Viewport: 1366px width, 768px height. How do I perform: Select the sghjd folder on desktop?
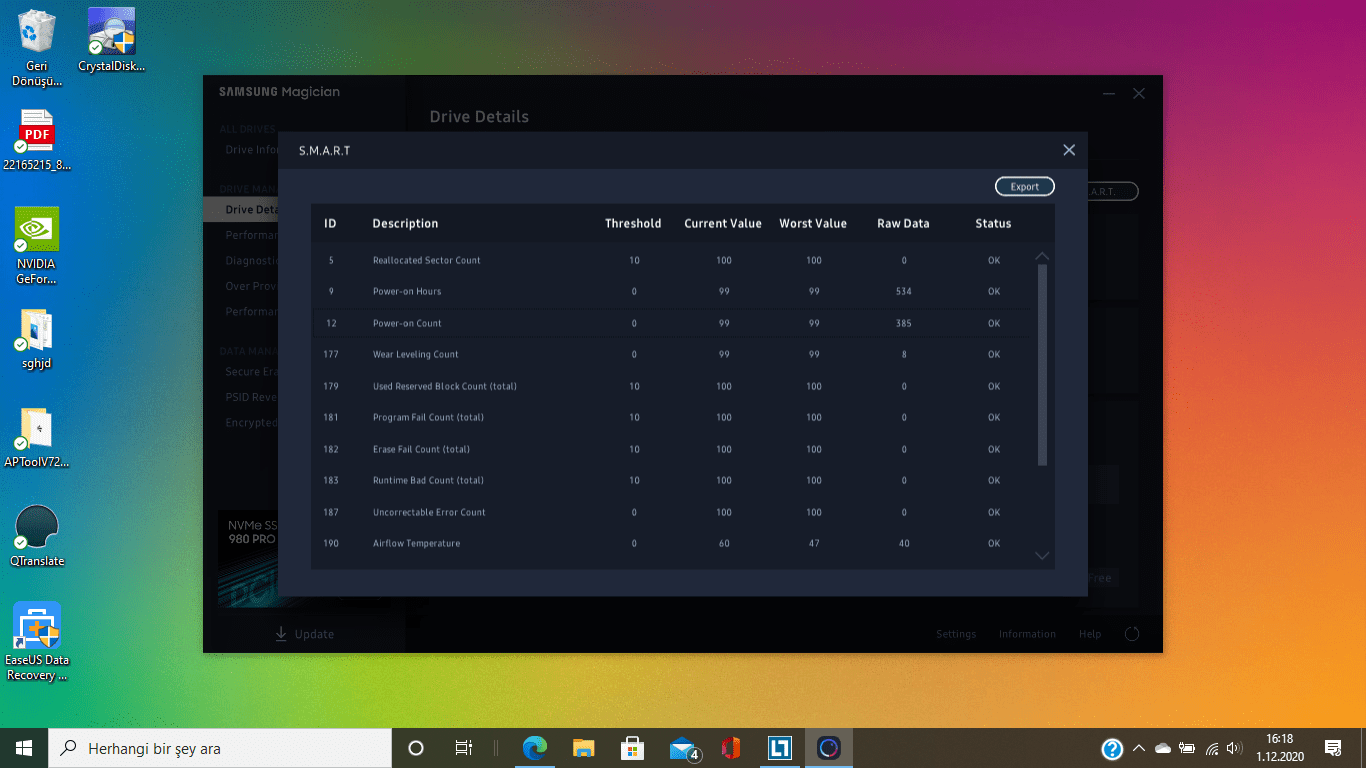(37, 339)
